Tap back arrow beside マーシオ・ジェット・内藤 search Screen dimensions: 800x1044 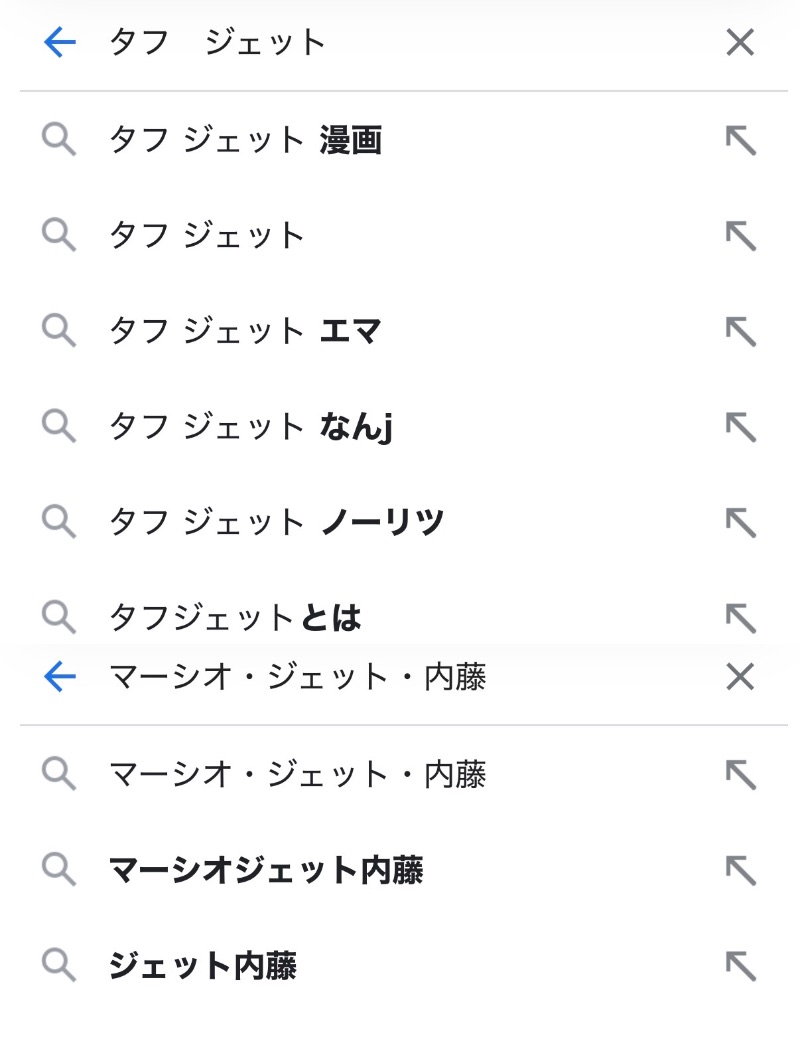60,677
